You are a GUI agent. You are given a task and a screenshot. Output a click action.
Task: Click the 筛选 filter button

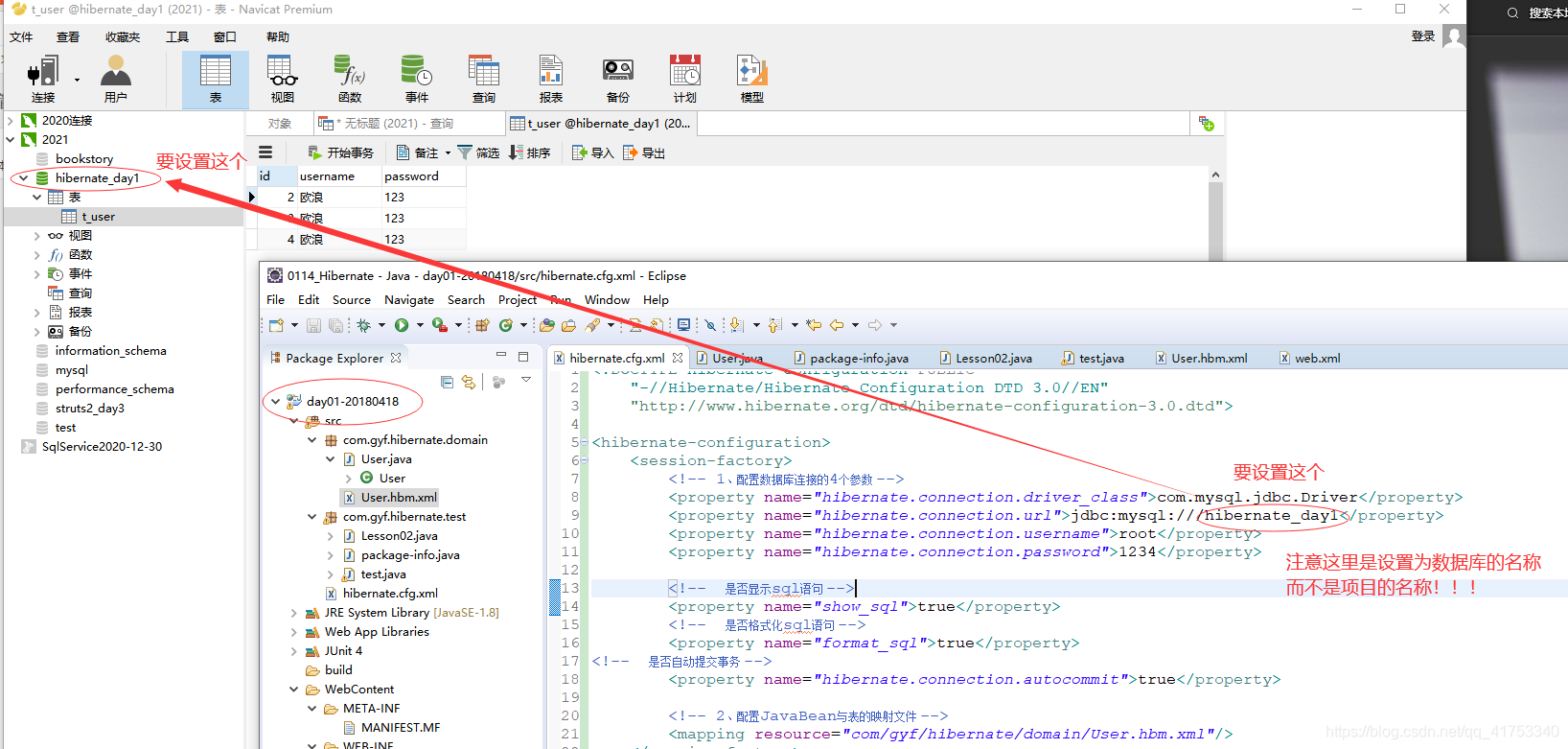[478, 152]
